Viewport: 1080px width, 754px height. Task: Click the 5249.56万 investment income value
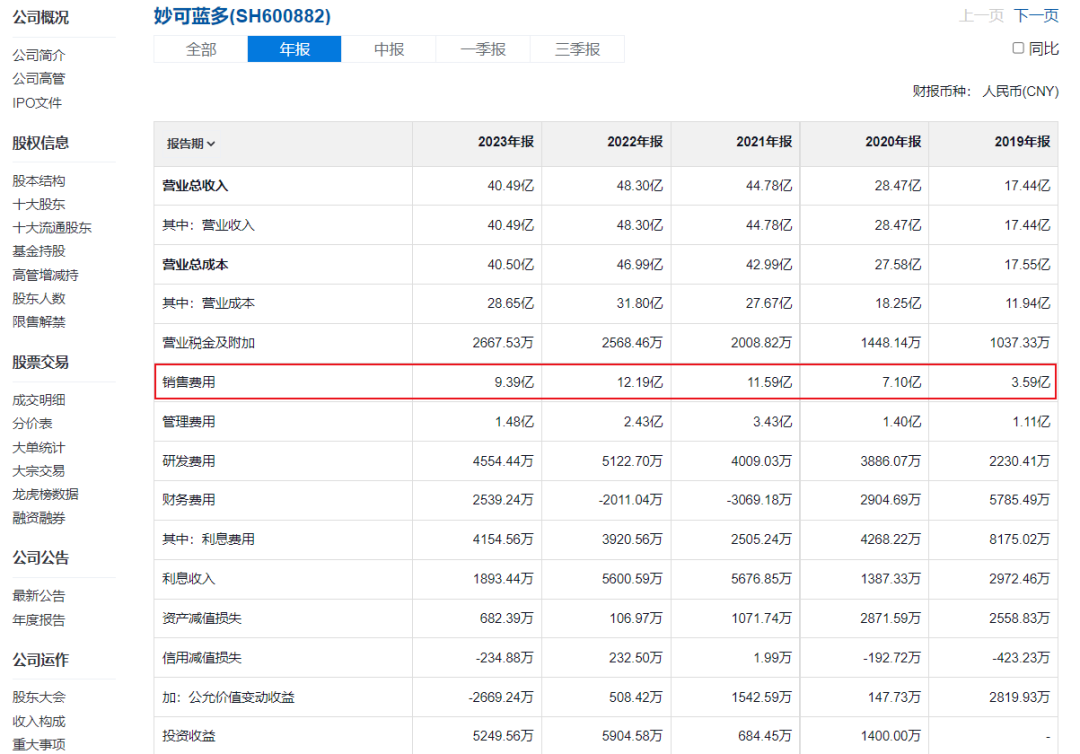(503, 736)
